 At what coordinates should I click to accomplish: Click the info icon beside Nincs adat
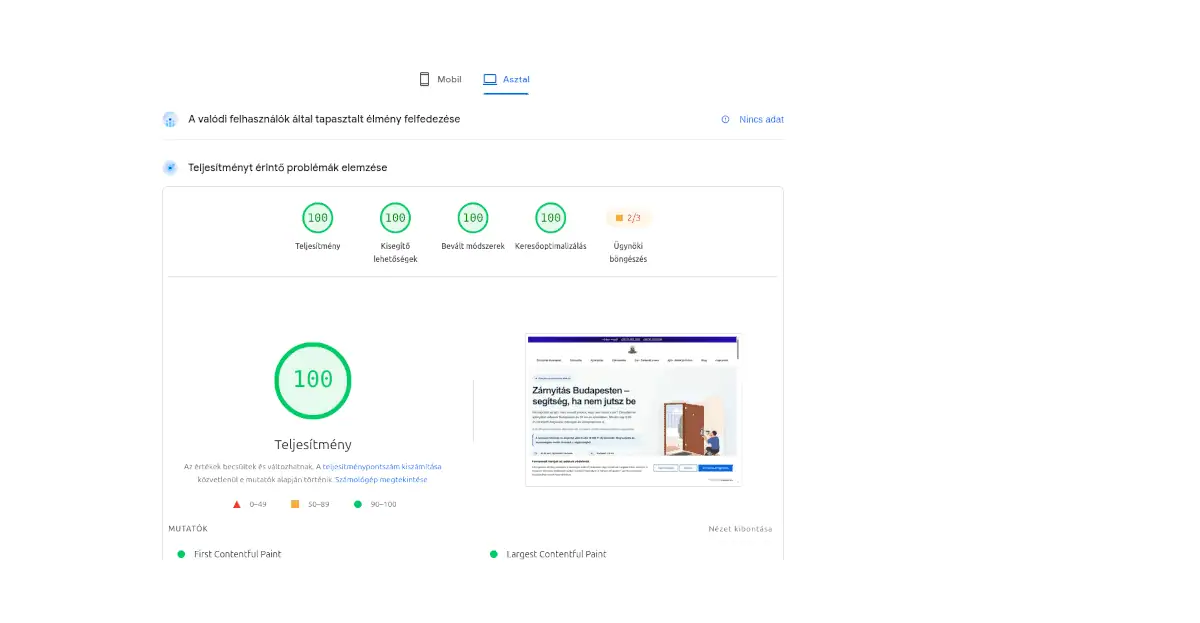tap(726, 119)
